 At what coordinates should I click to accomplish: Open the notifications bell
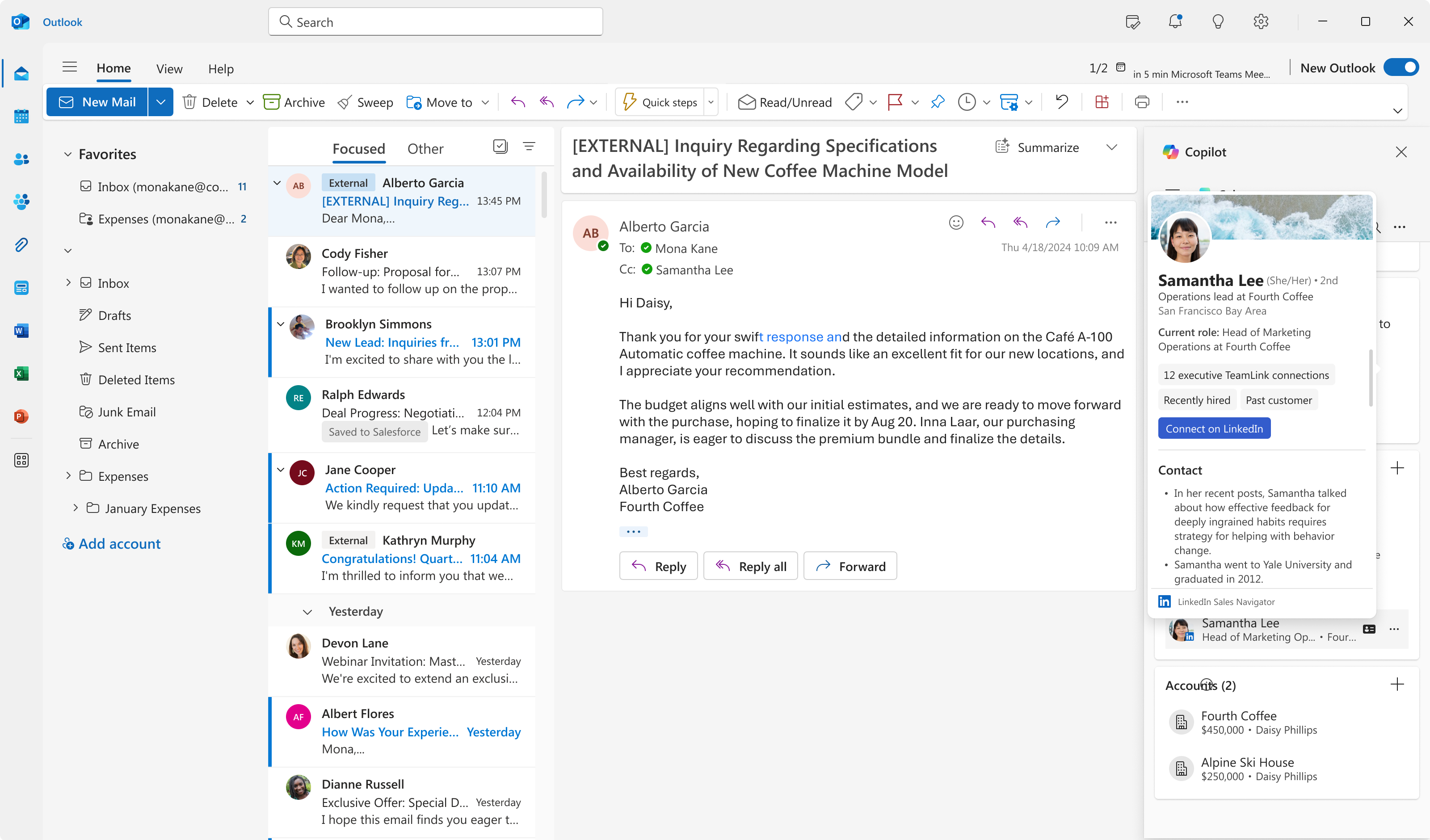1175,21
